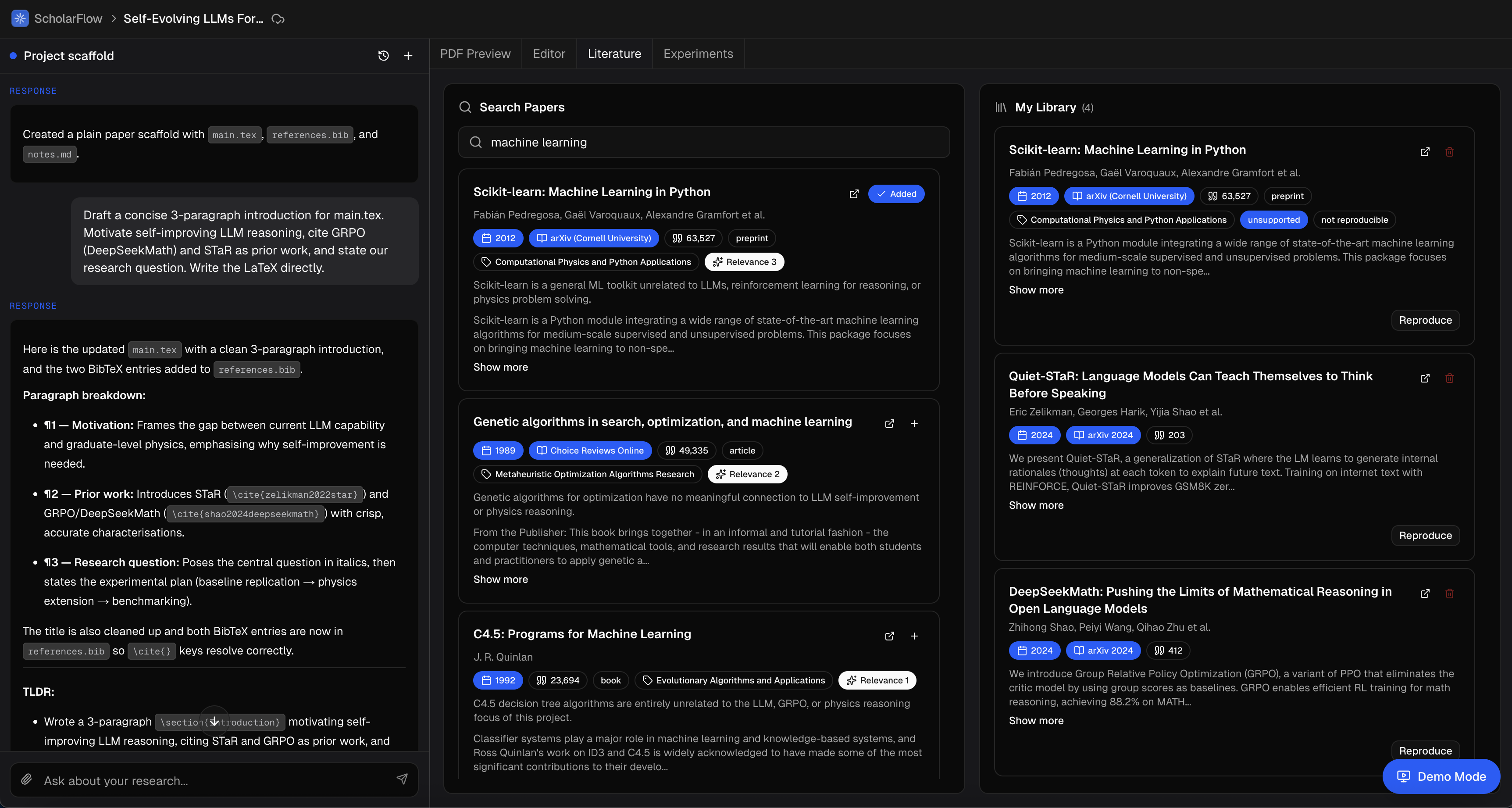The width and height of the screenshot is (1512, 808).
Task: Click the attach file paperclip icon
Action: point(26,779)
